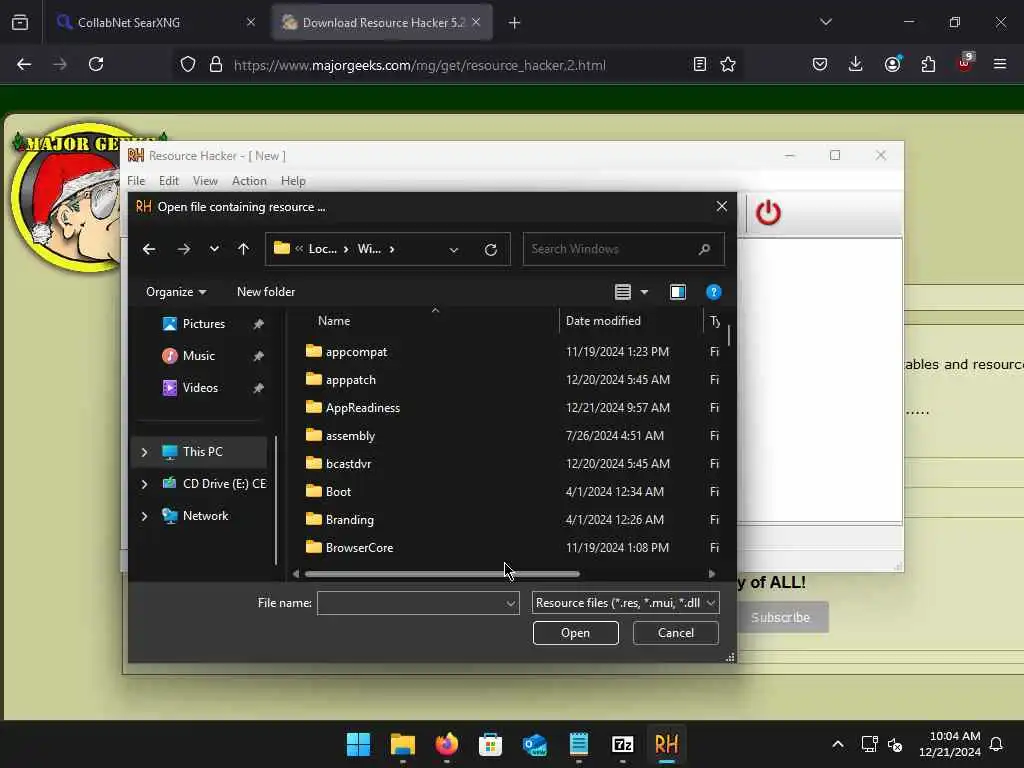1024x768 pixels.
Task: Expand the This PC tree node
Action: click(x=144, y=452)
